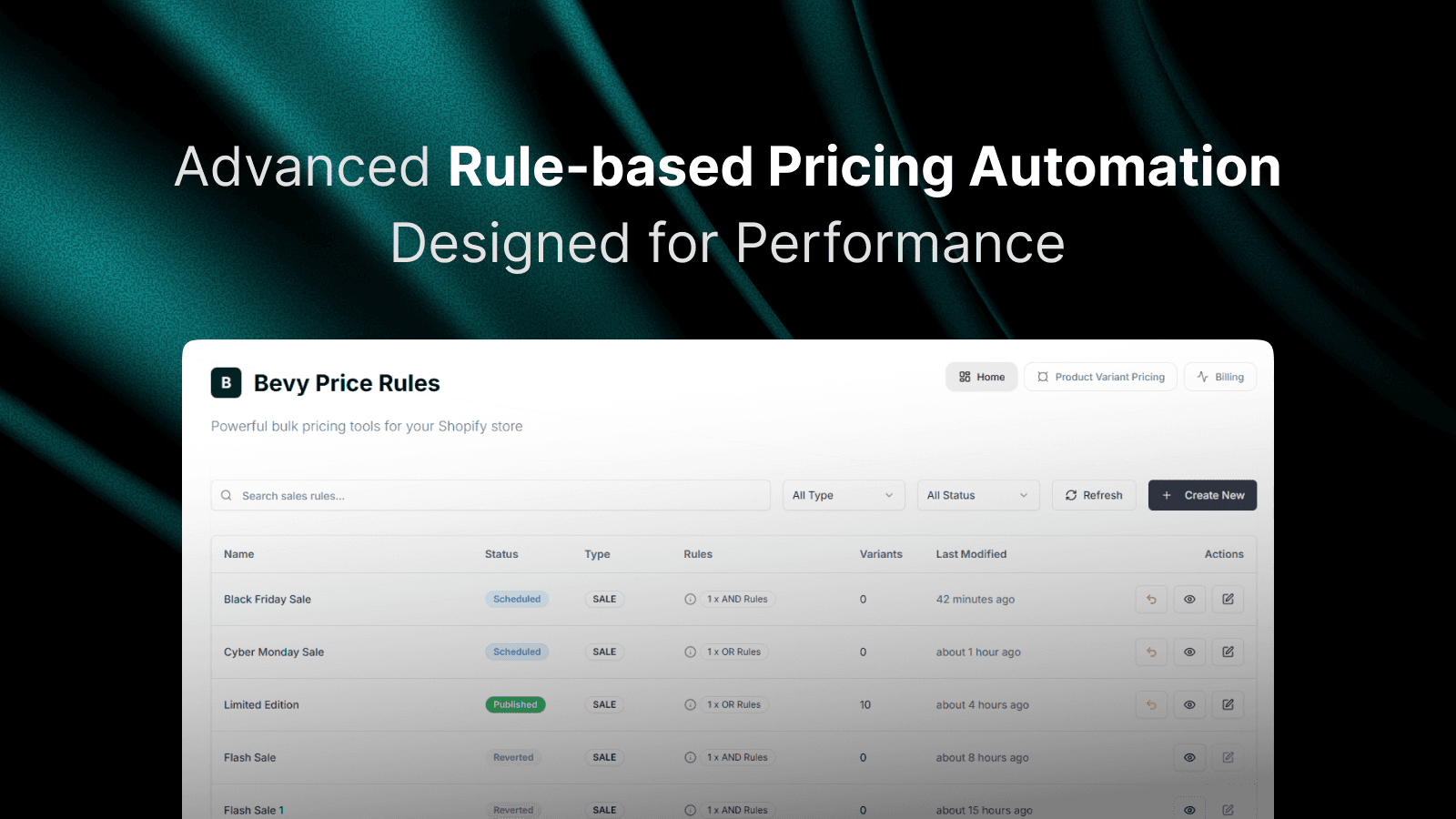Open the Billing tab
This screenshot has width=1456, height=819.
click(x=1220, y=377)
